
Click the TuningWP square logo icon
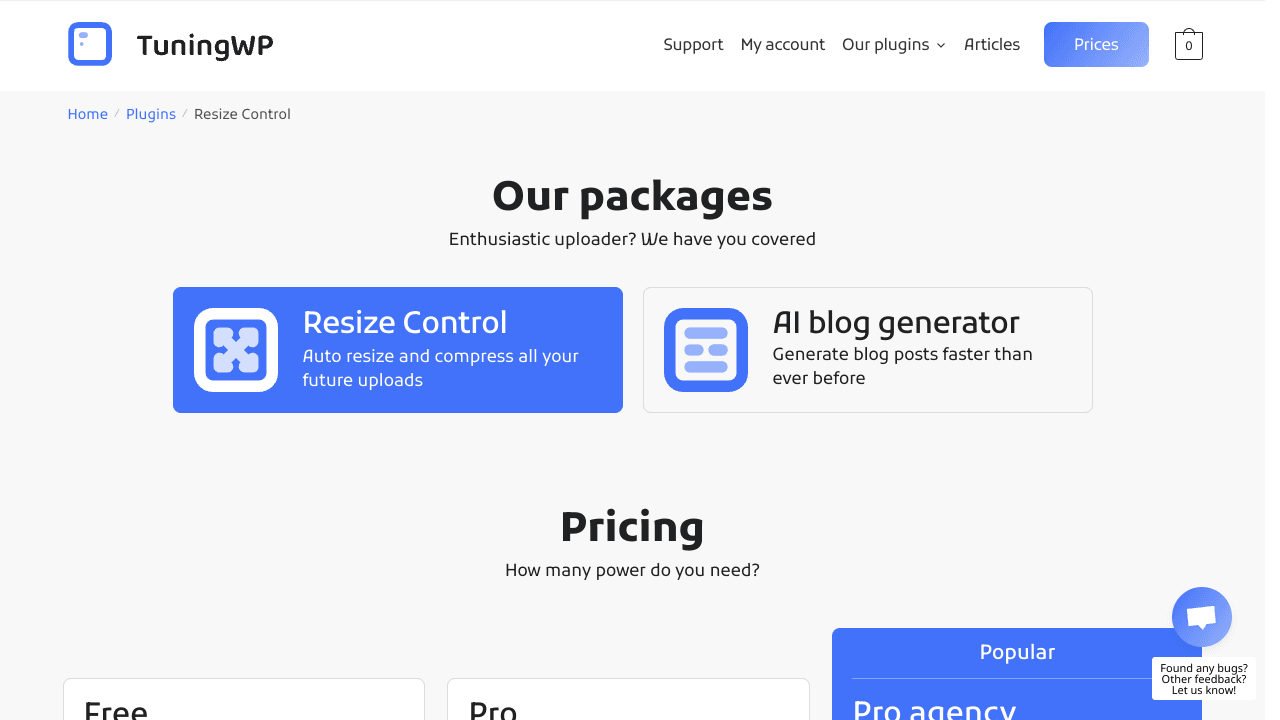click(x=90, y=44)
